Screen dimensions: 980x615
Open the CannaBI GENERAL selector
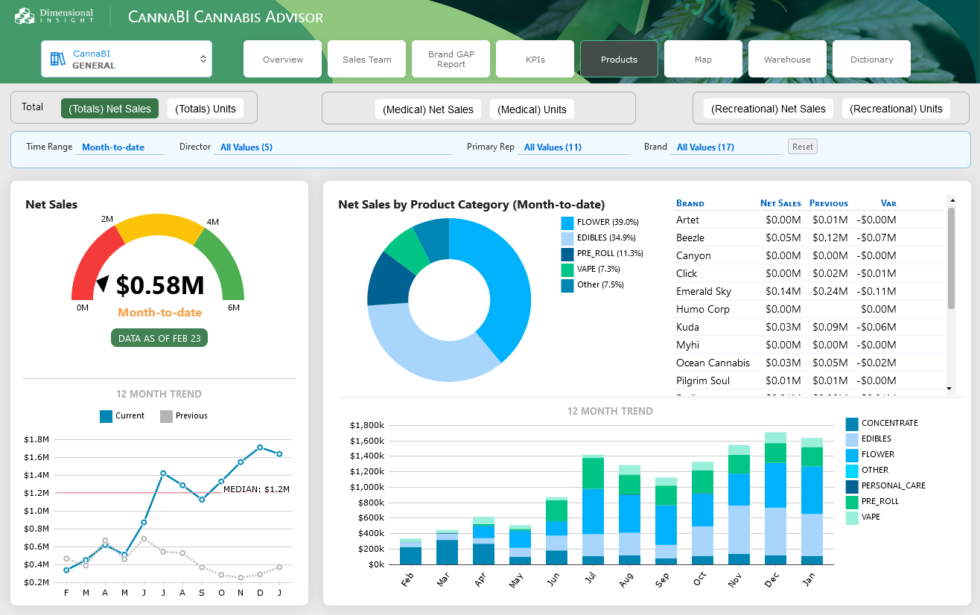click(x=126, y=58)
